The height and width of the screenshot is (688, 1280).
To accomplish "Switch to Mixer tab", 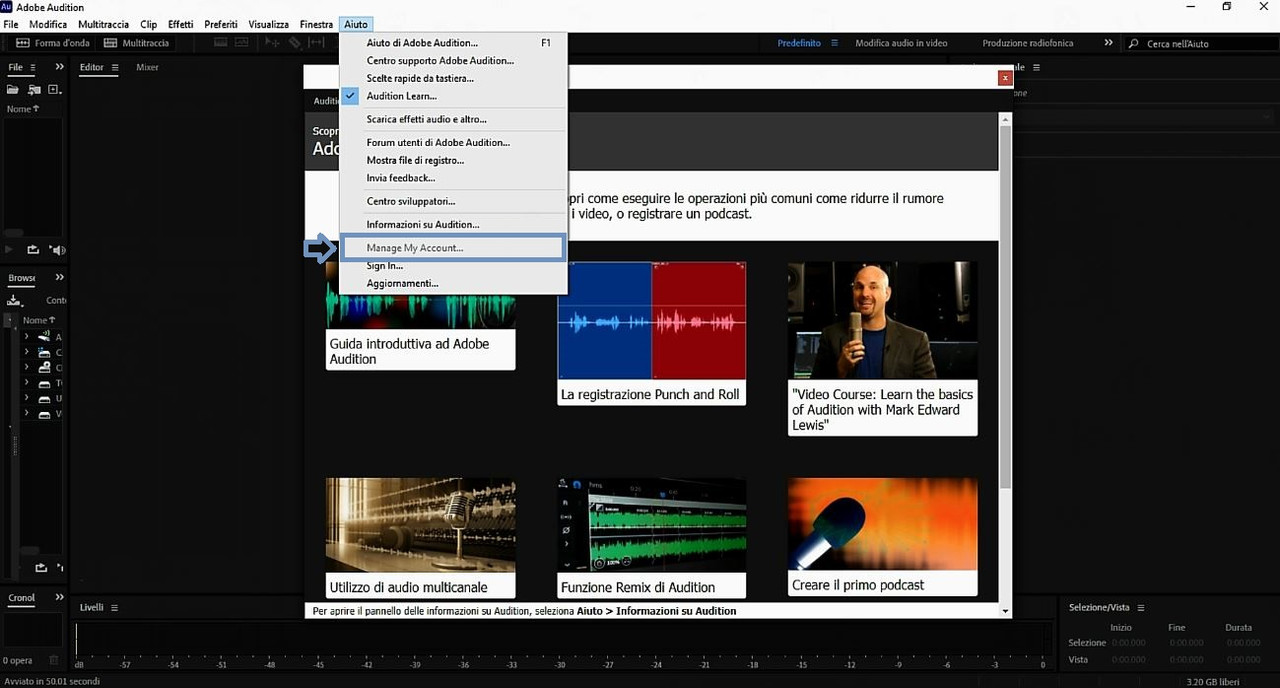I will click(147, 67).
